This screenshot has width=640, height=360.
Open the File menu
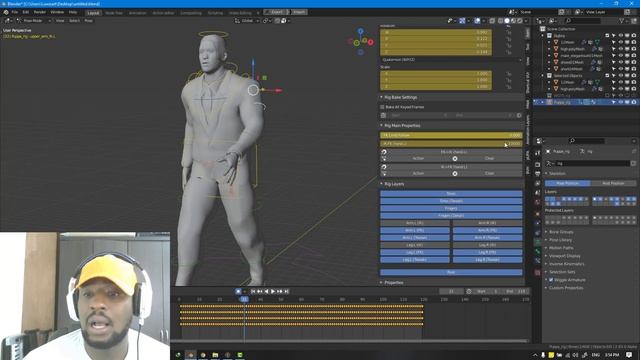[15, 12]
